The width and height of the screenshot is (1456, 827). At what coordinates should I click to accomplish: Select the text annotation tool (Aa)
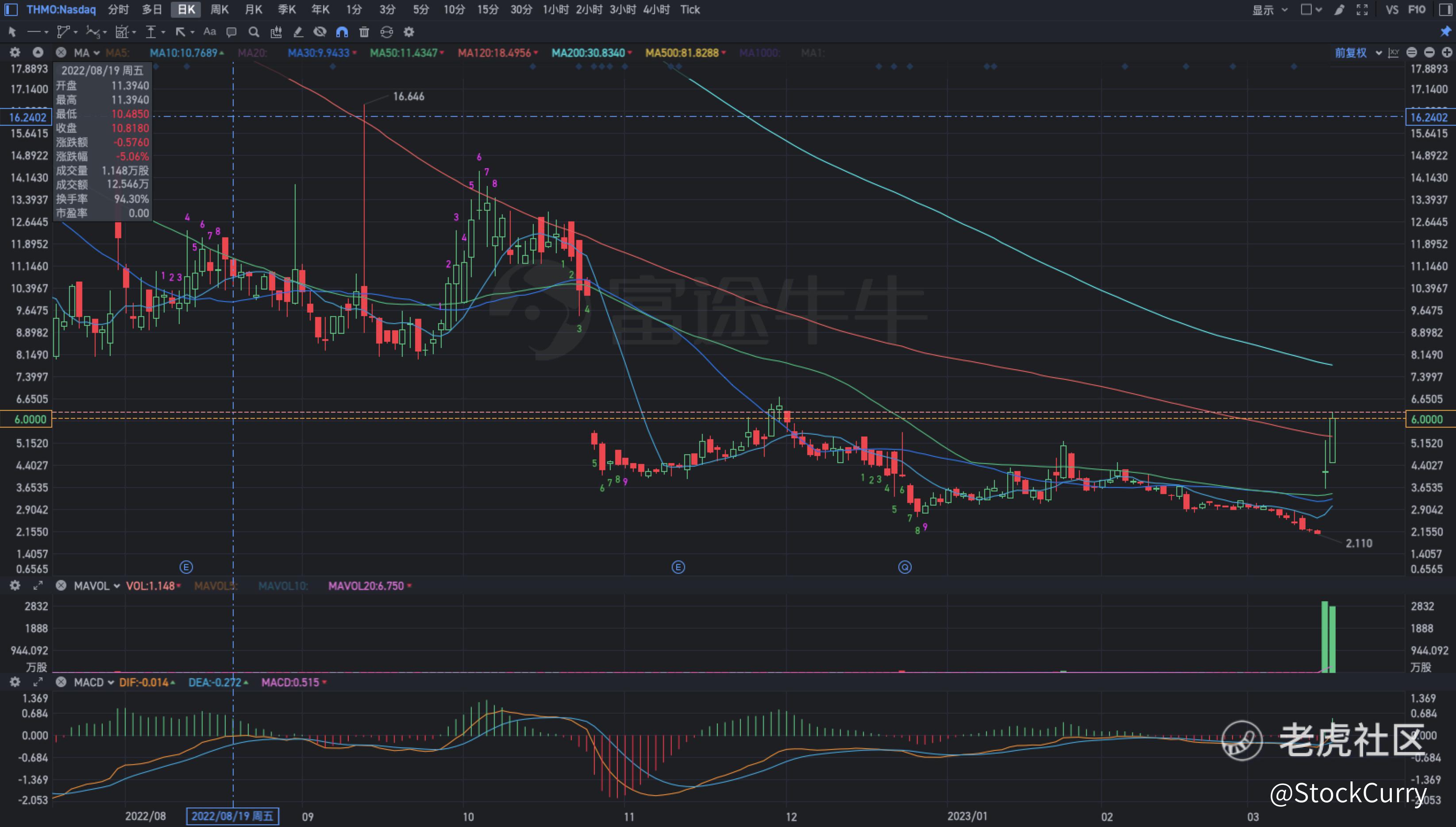[x=209, y=32]
